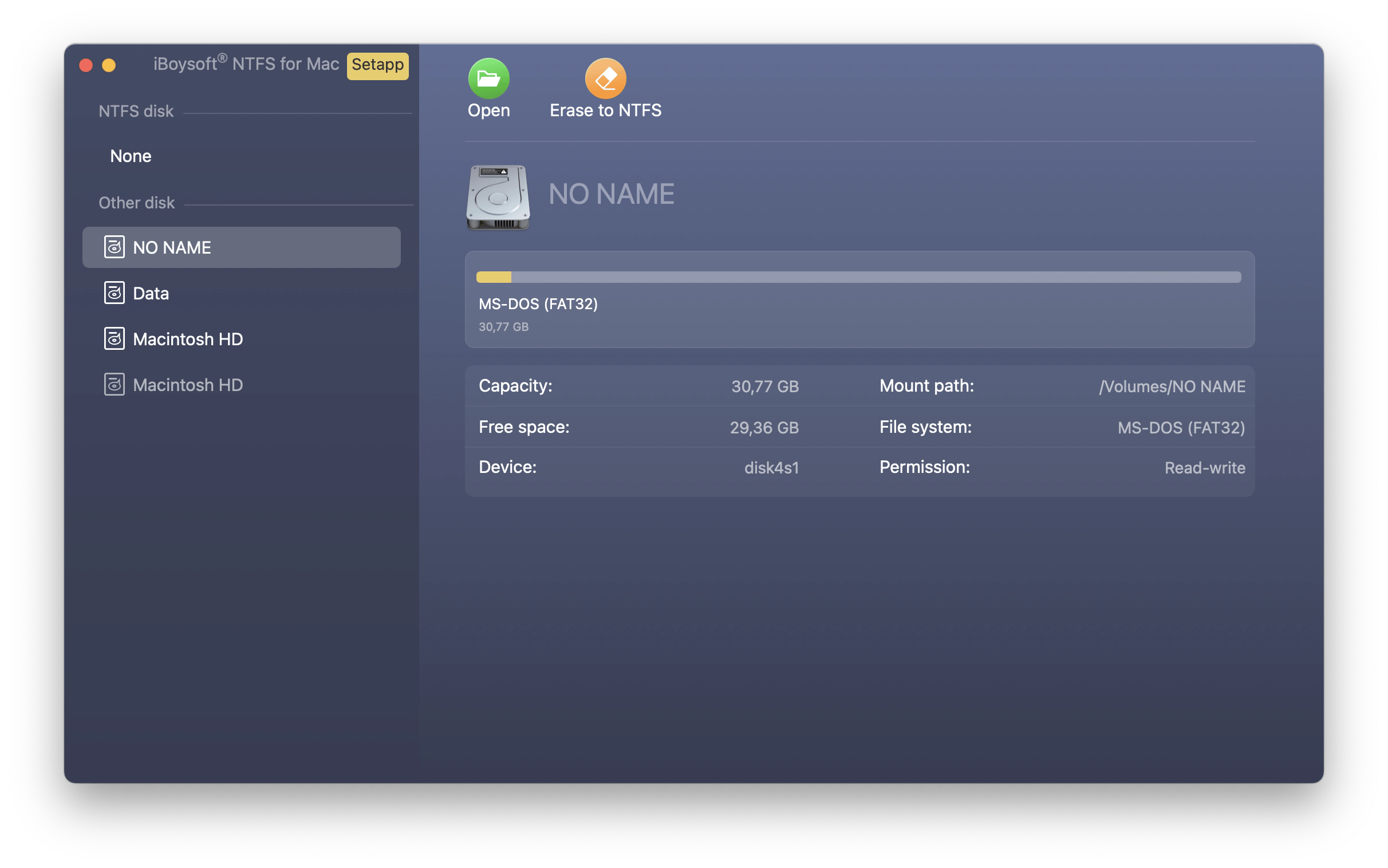
Task: Click the disk usage progress bar
Action: 858,277
